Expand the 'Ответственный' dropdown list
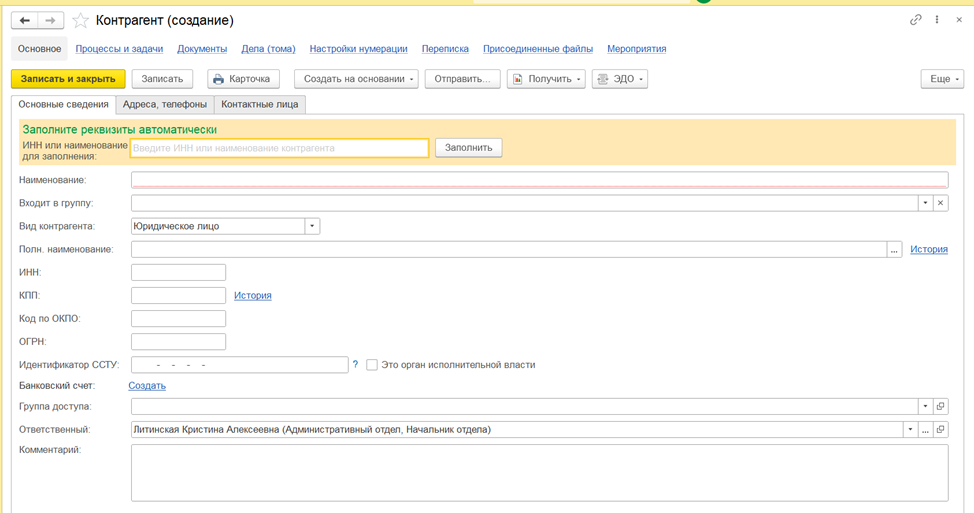This screenshot has height=513, width=974. click(910, 430)
